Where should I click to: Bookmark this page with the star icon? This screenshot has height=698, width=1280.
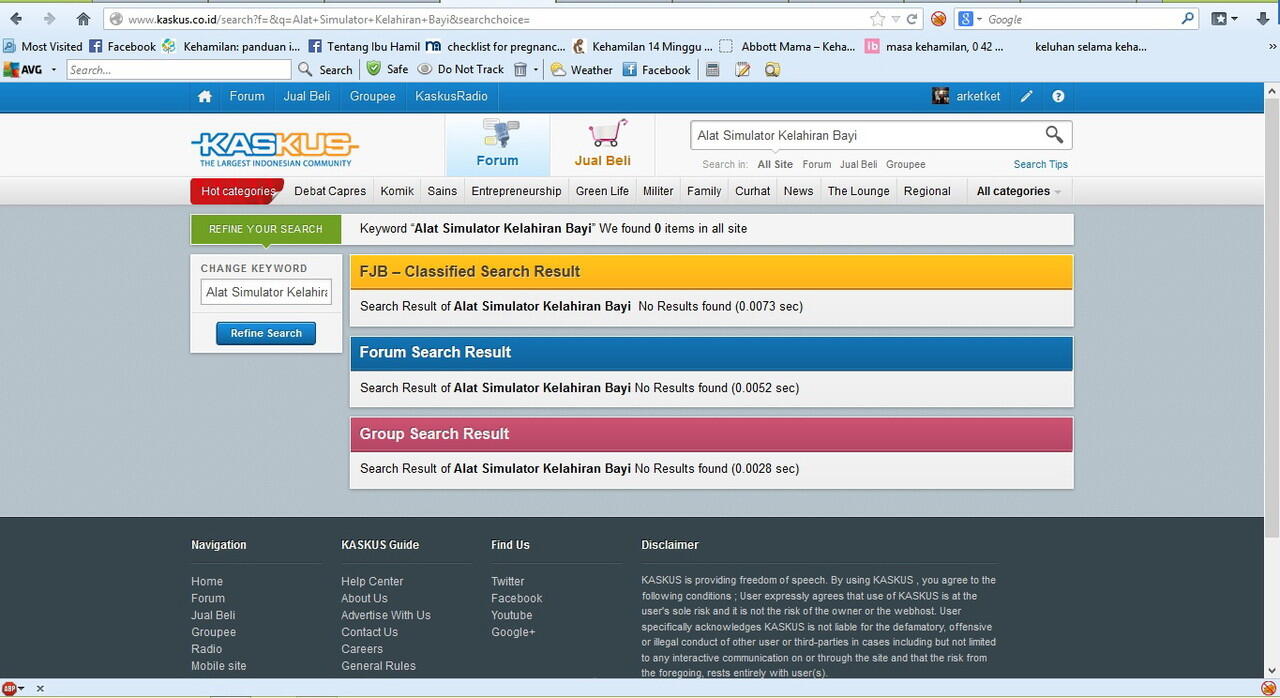[877, 19]
